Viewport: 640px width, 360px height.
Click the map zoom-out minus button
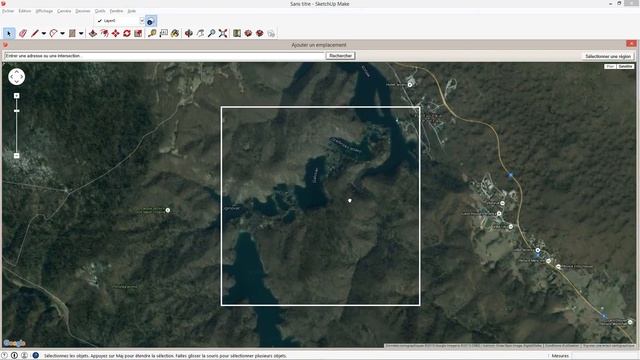pos(16,156)
